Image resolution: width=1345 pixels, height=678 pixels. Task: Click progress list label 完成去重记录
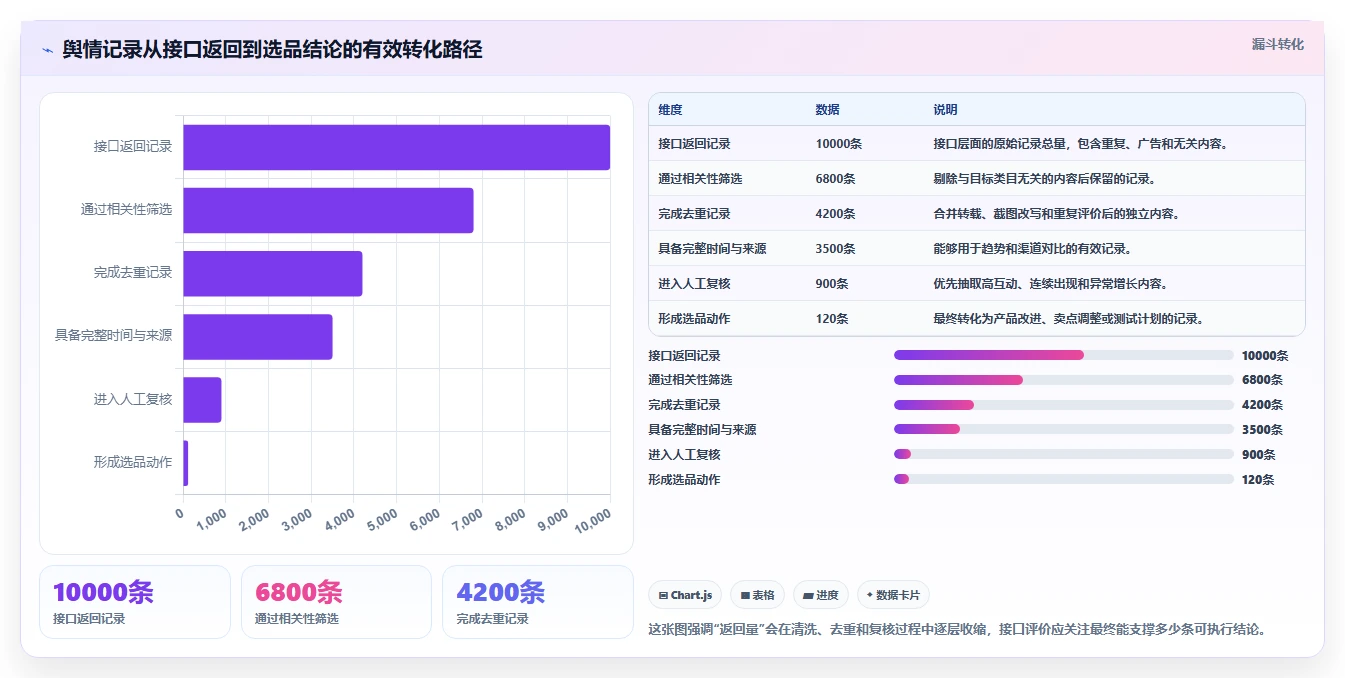point(684,405)
